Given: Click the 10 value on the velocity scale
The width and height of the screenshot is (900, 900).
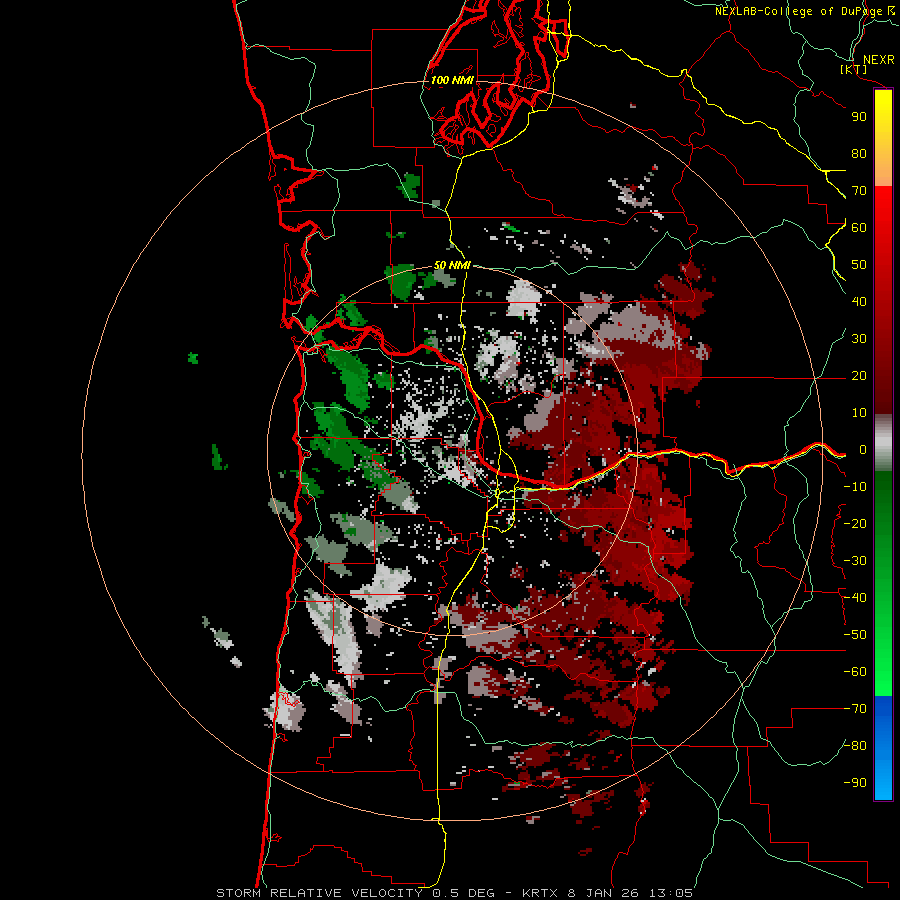Looking at the screenshot, I should (859, 413).
